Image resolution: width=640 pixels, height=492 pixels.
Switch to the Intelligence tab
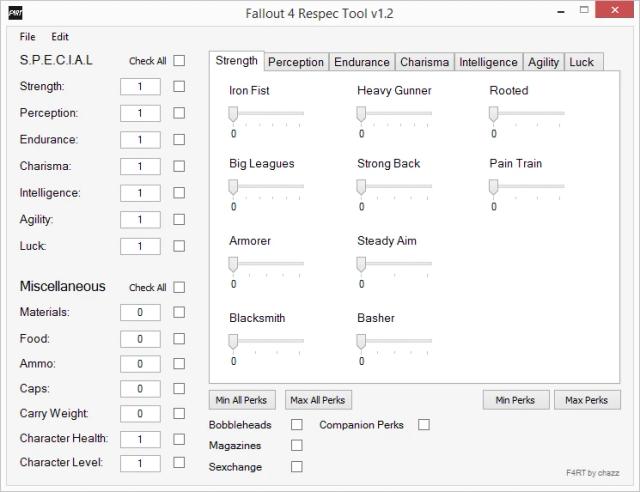click(488, 62)
